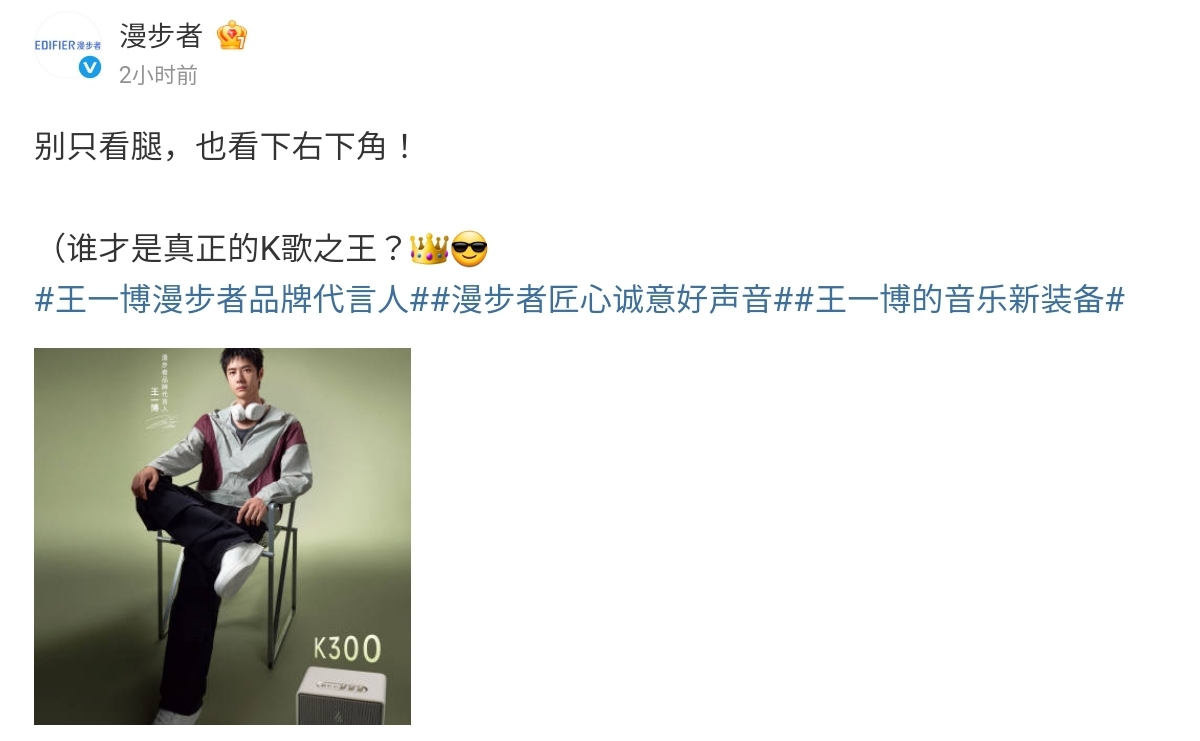Click the blue verified badge on avatar
This screenshot has width=1200, height=741.
pyautogui.click(x=90, y=67)
